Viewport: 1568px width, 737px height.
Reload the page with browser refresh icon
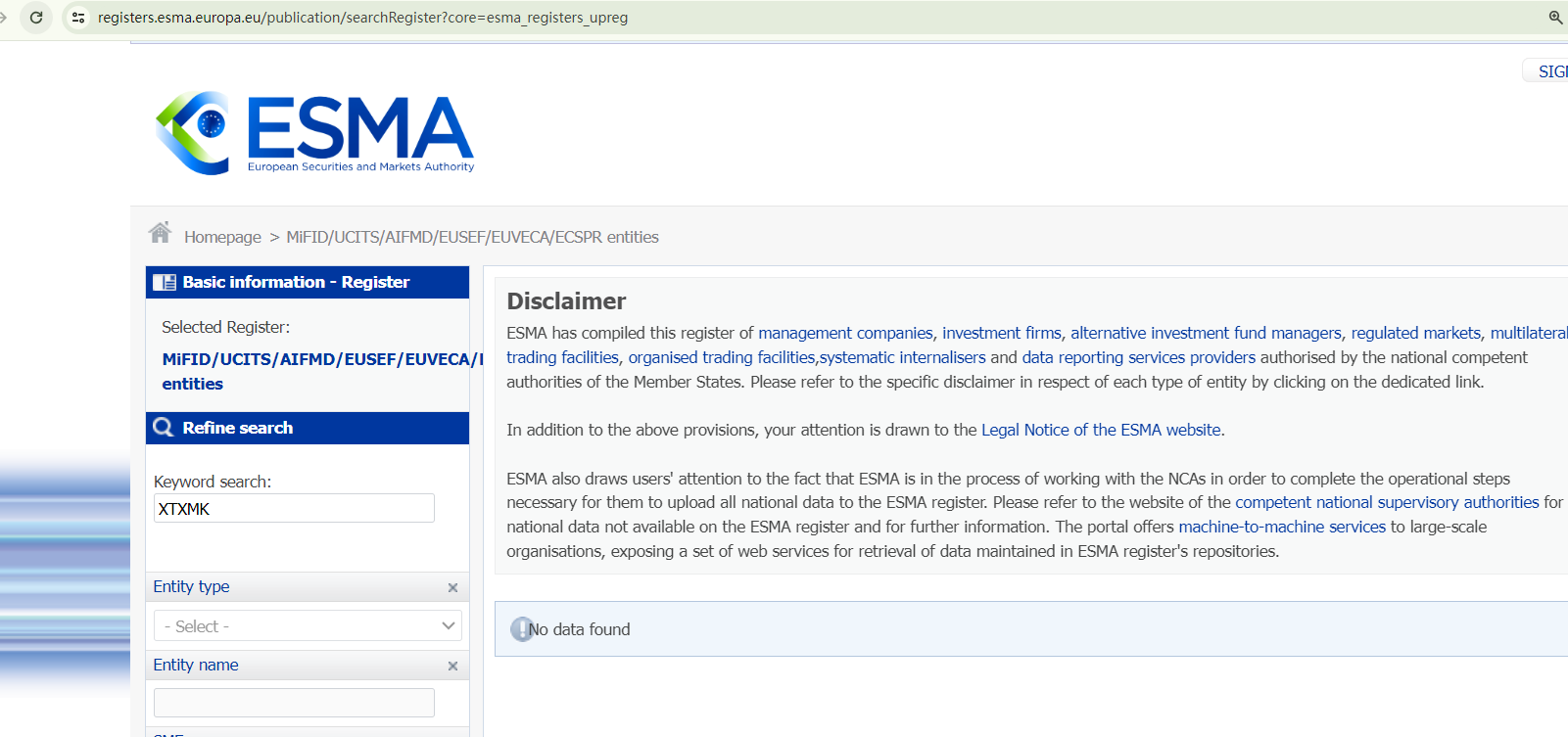pyautogui.click(x=36, y=18)
